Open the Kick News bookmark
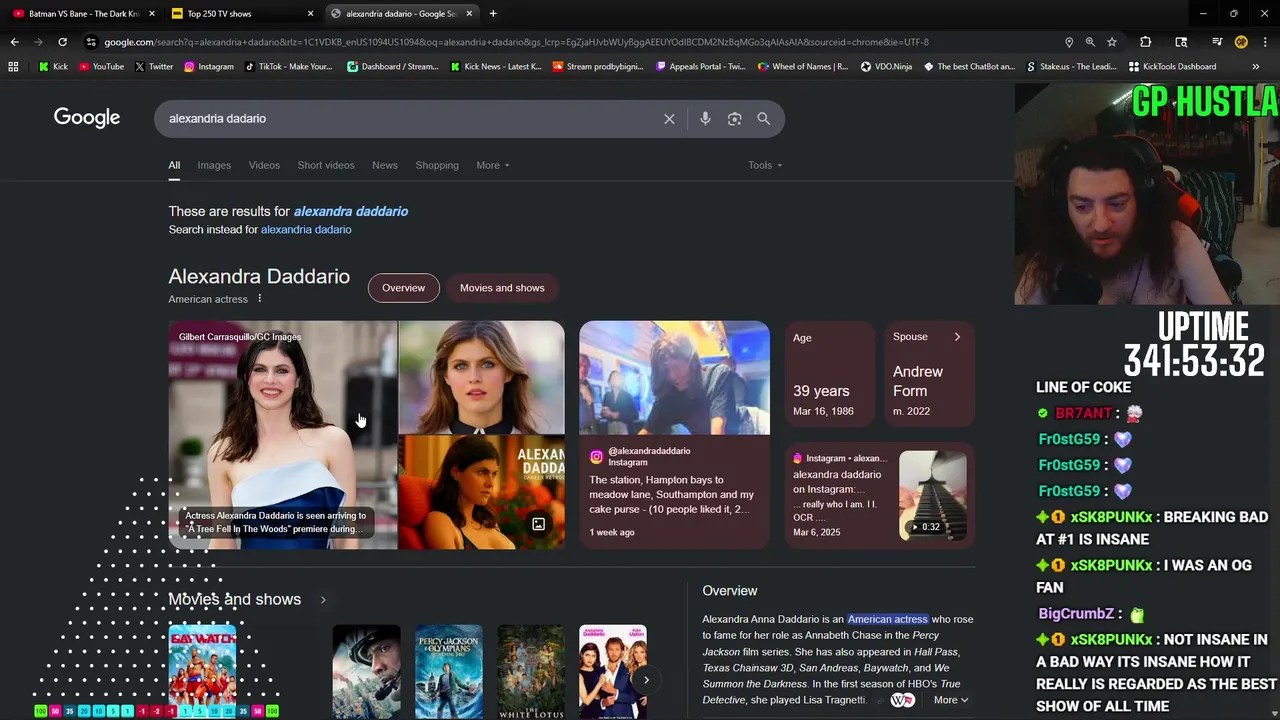The image size is (1280, 720). coord(496,67)
